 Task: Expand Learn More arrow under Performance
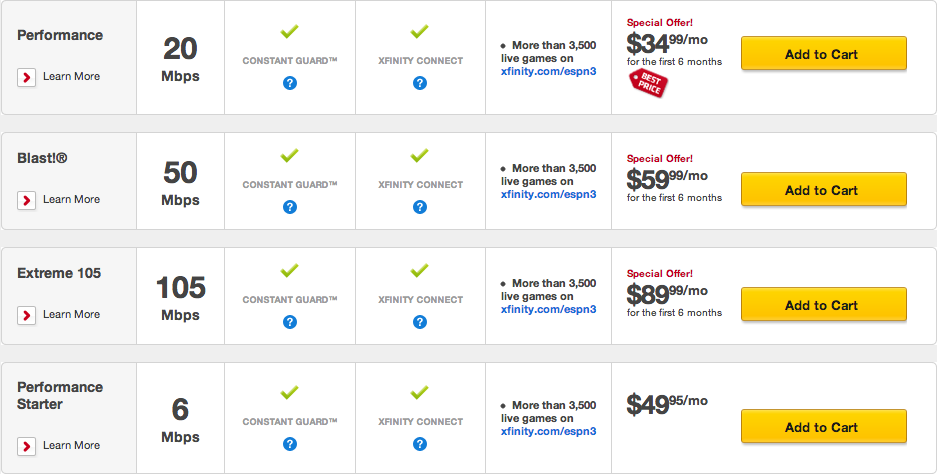[x=26, y=77]
